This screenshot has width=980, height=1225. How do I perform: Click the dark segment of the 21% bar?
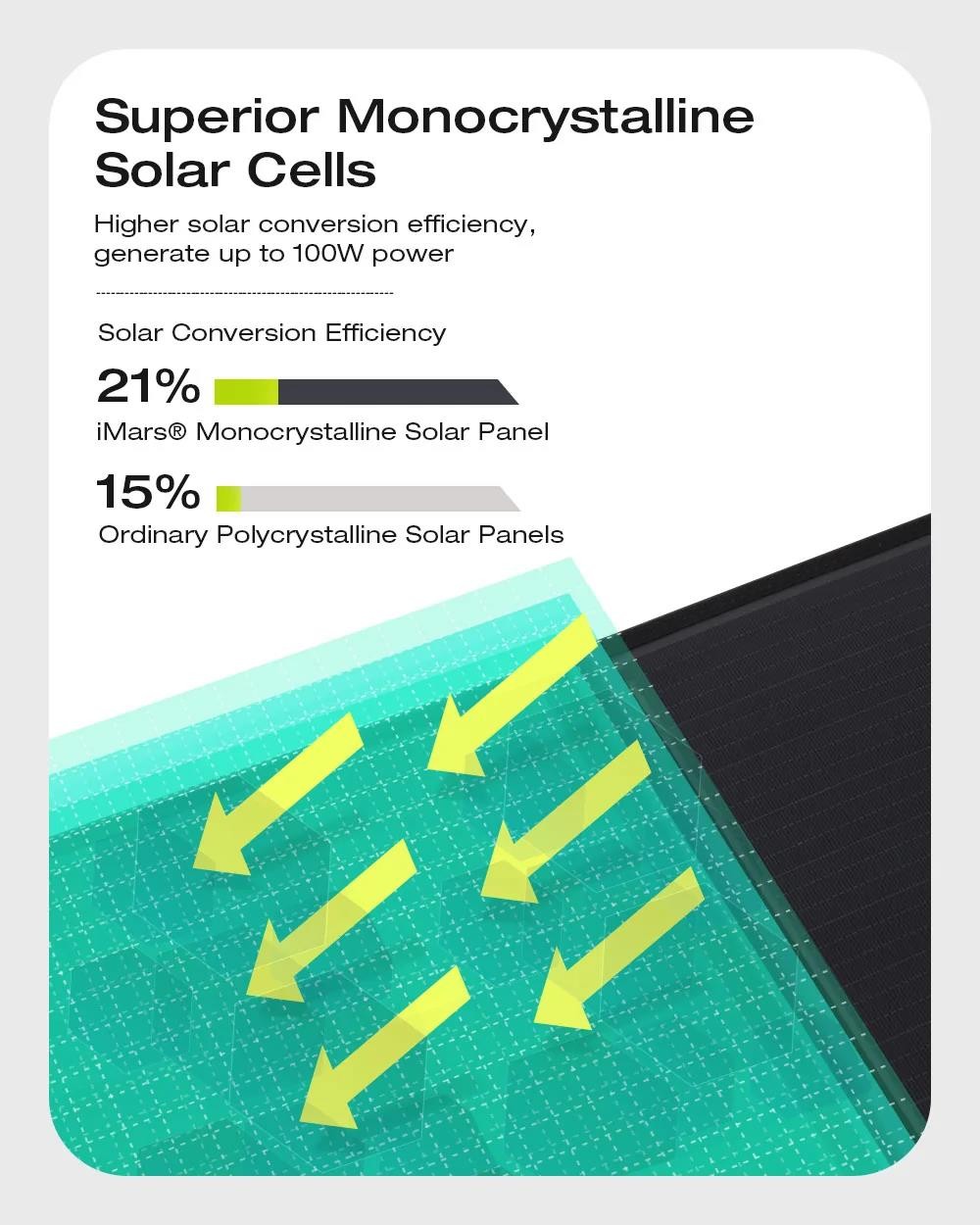398,392
